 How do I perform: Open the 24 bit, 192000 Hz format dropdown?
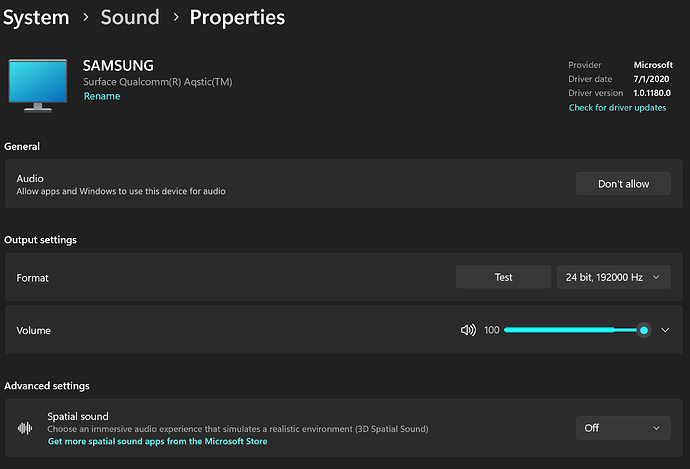[x=613, y=278]
